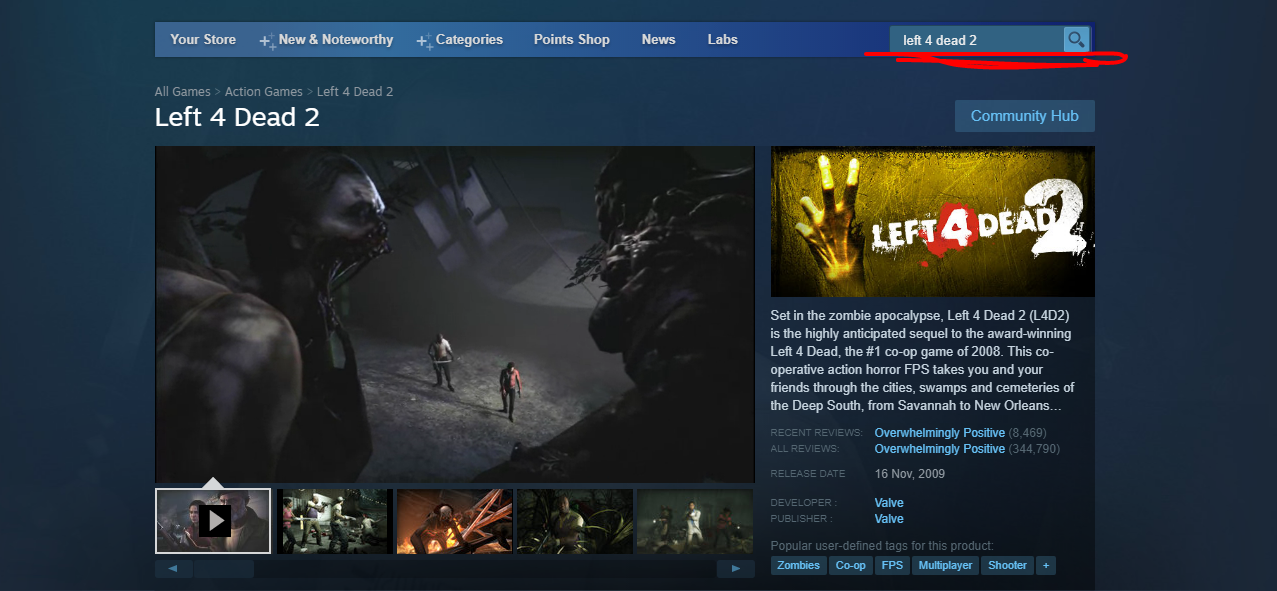Select the Multiplayer tag
Screen dimensions: 1277x591
945,565
